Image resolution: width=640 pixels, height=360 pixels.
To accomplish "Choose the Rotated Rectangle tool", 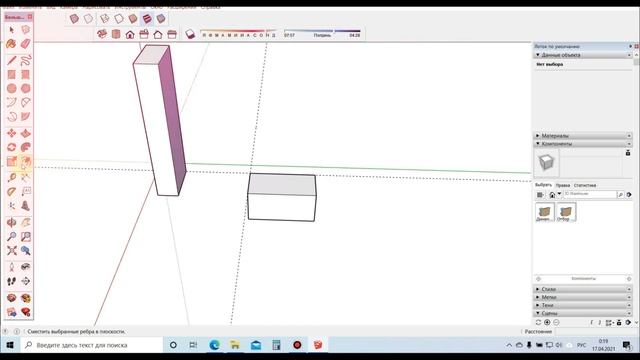I will click(26, 75).
